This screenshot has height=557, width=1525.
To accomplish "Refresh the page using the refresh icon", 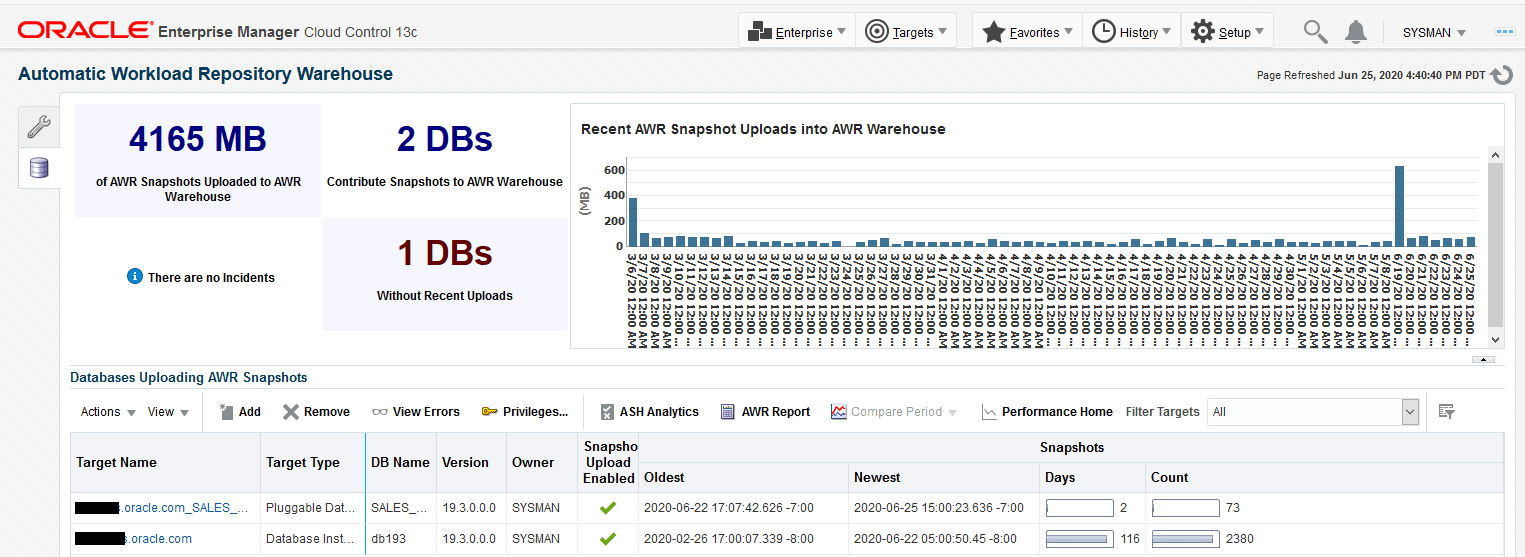I will [x=1502, y=75].
